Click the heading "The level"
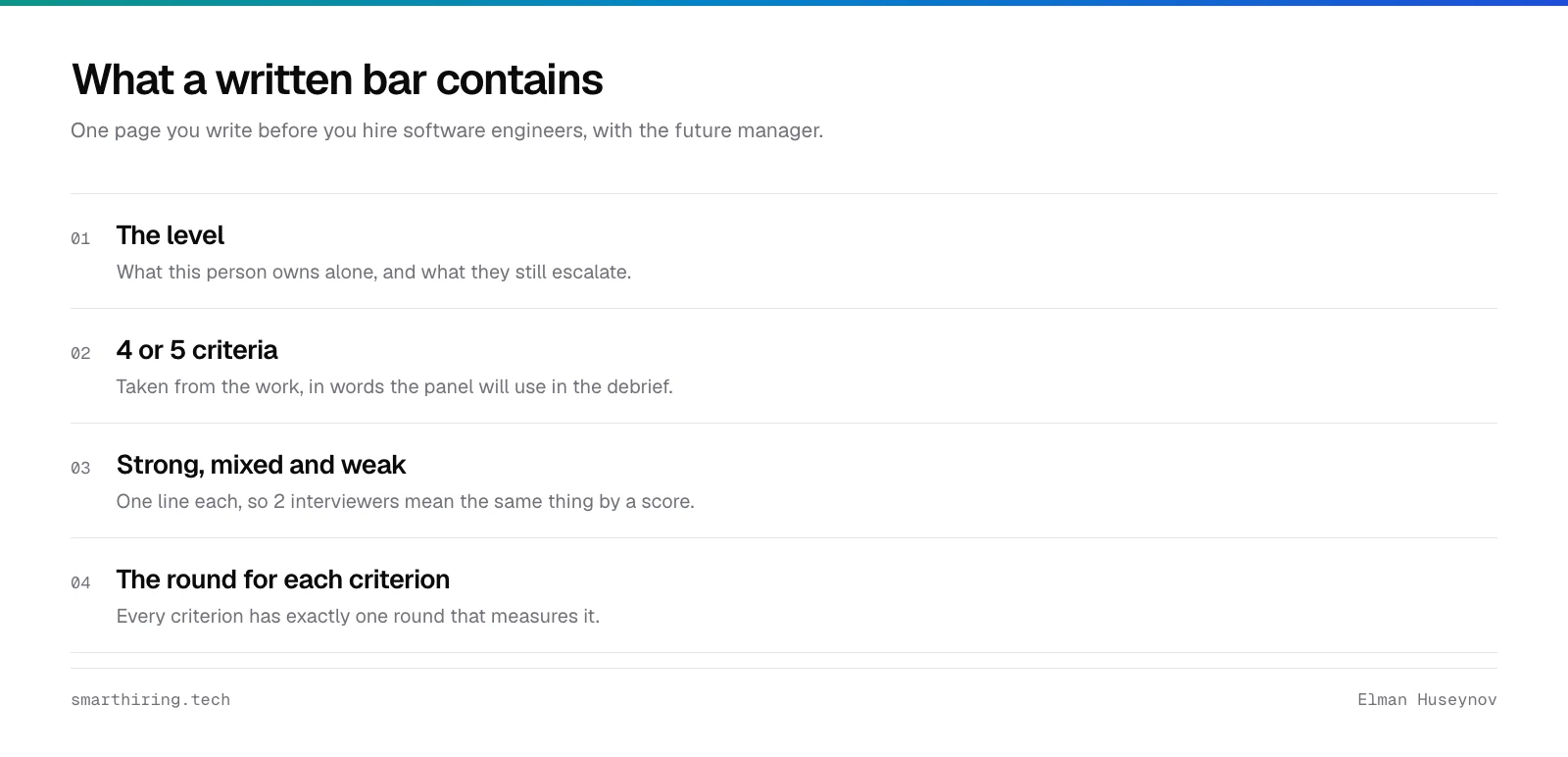The height and width of the screenshot is (757, 1568). [171, 235]
